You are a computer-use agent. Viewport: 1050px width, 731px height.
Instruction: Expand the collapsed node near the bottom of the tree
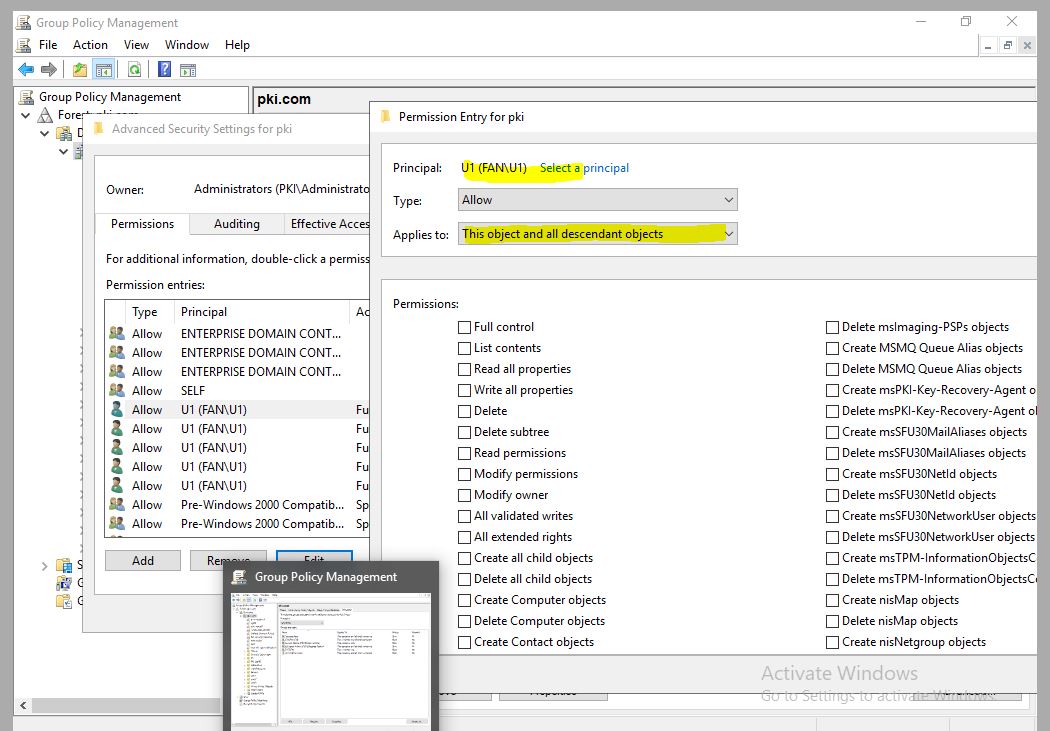tap(44, 566)
